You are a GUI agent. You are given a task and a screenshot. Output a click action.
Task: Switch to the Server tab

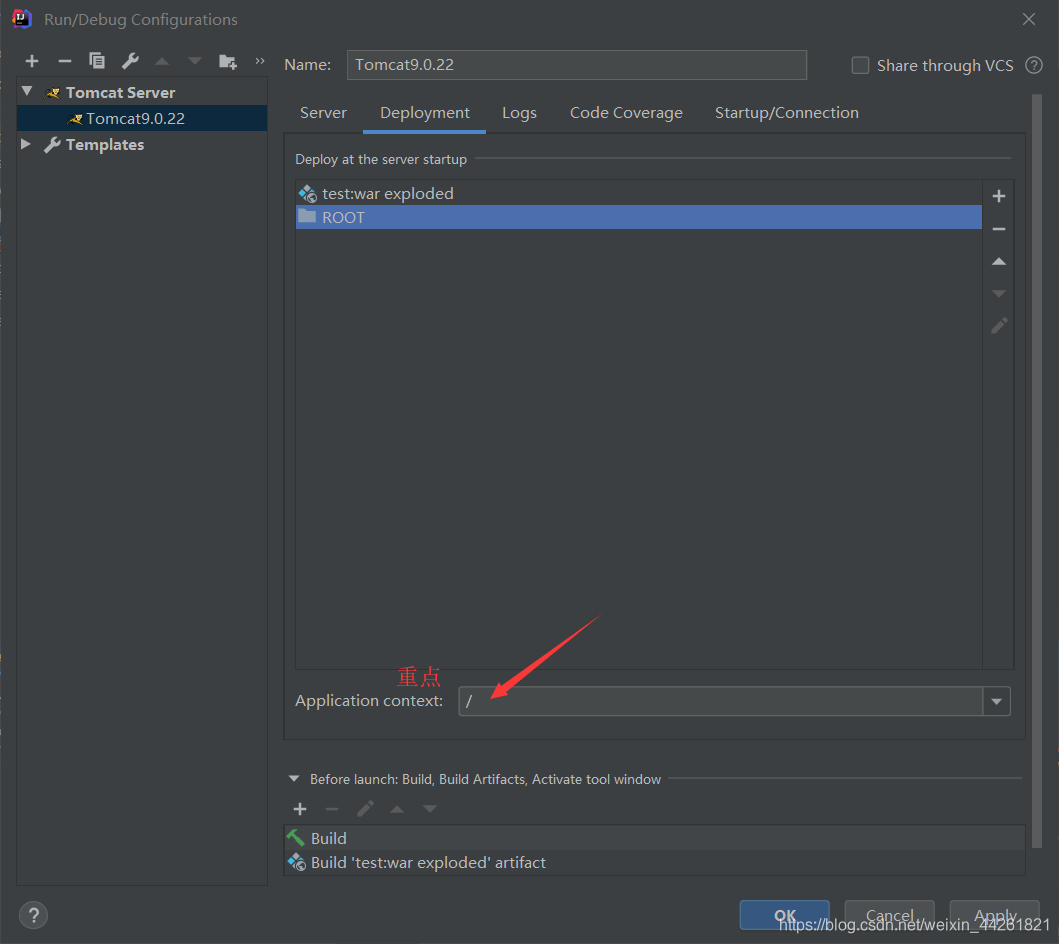[323, 113]
